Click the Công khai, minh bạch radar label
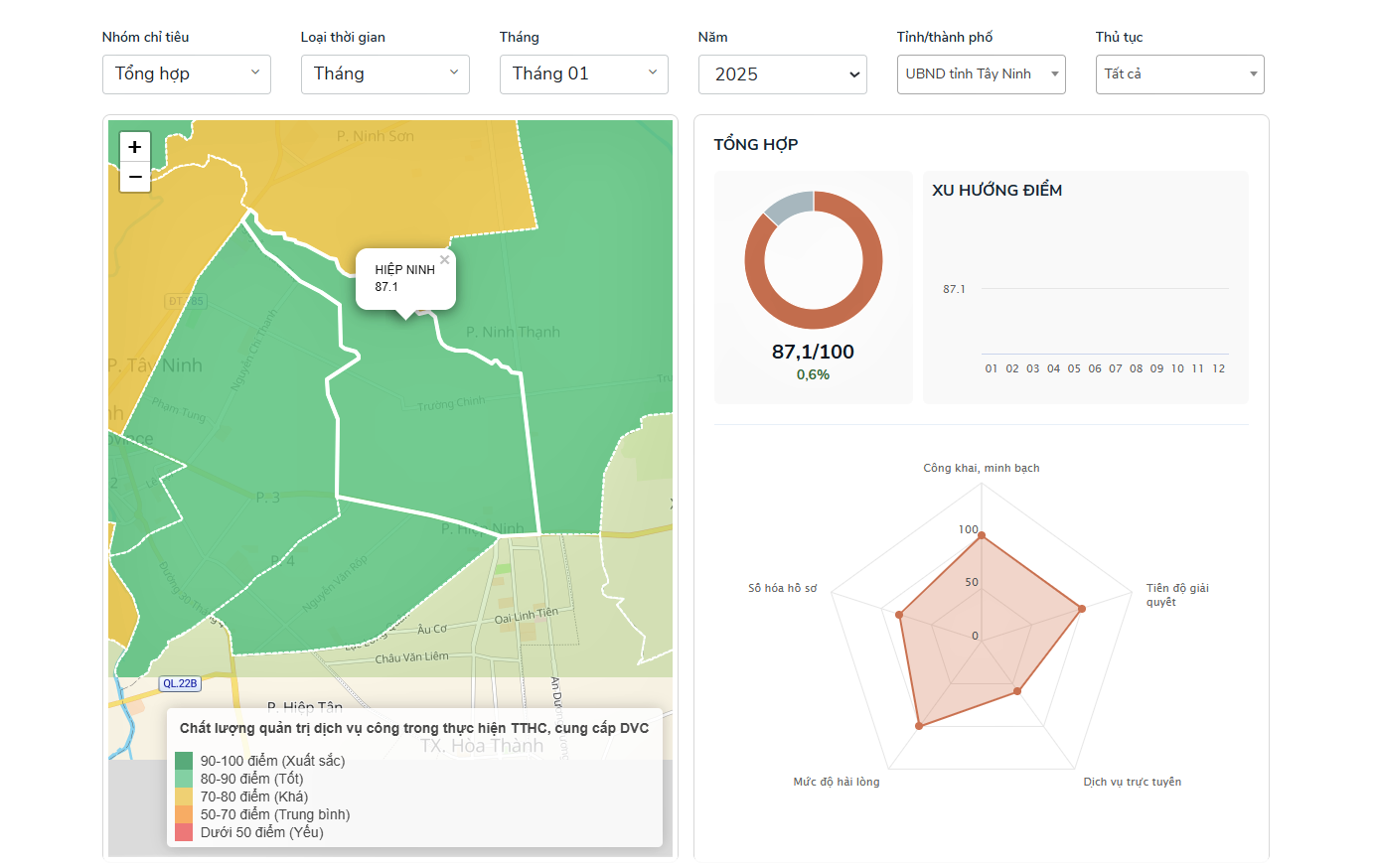Screen dimensions: 1377x868 point(982,468)
